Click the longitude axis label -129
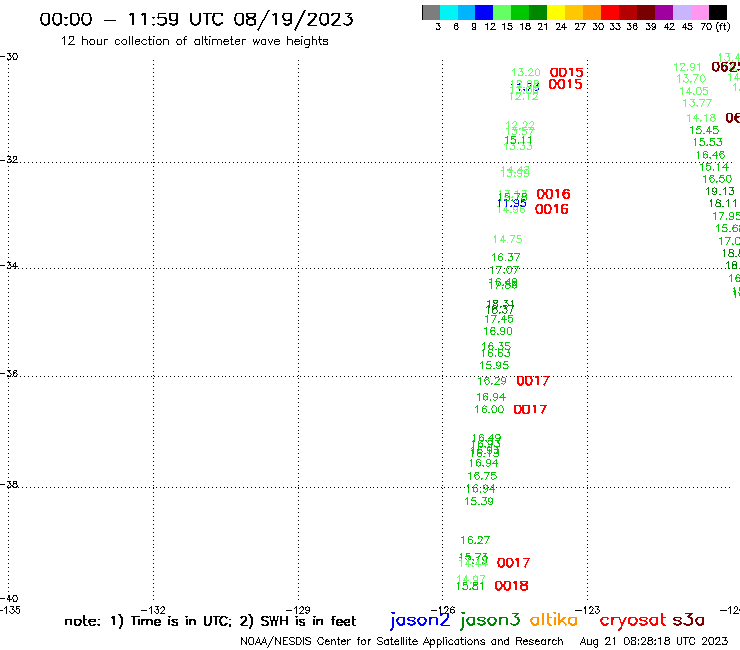Image resolution: width=740 pixels, height=650 pixels. (298, 610)
